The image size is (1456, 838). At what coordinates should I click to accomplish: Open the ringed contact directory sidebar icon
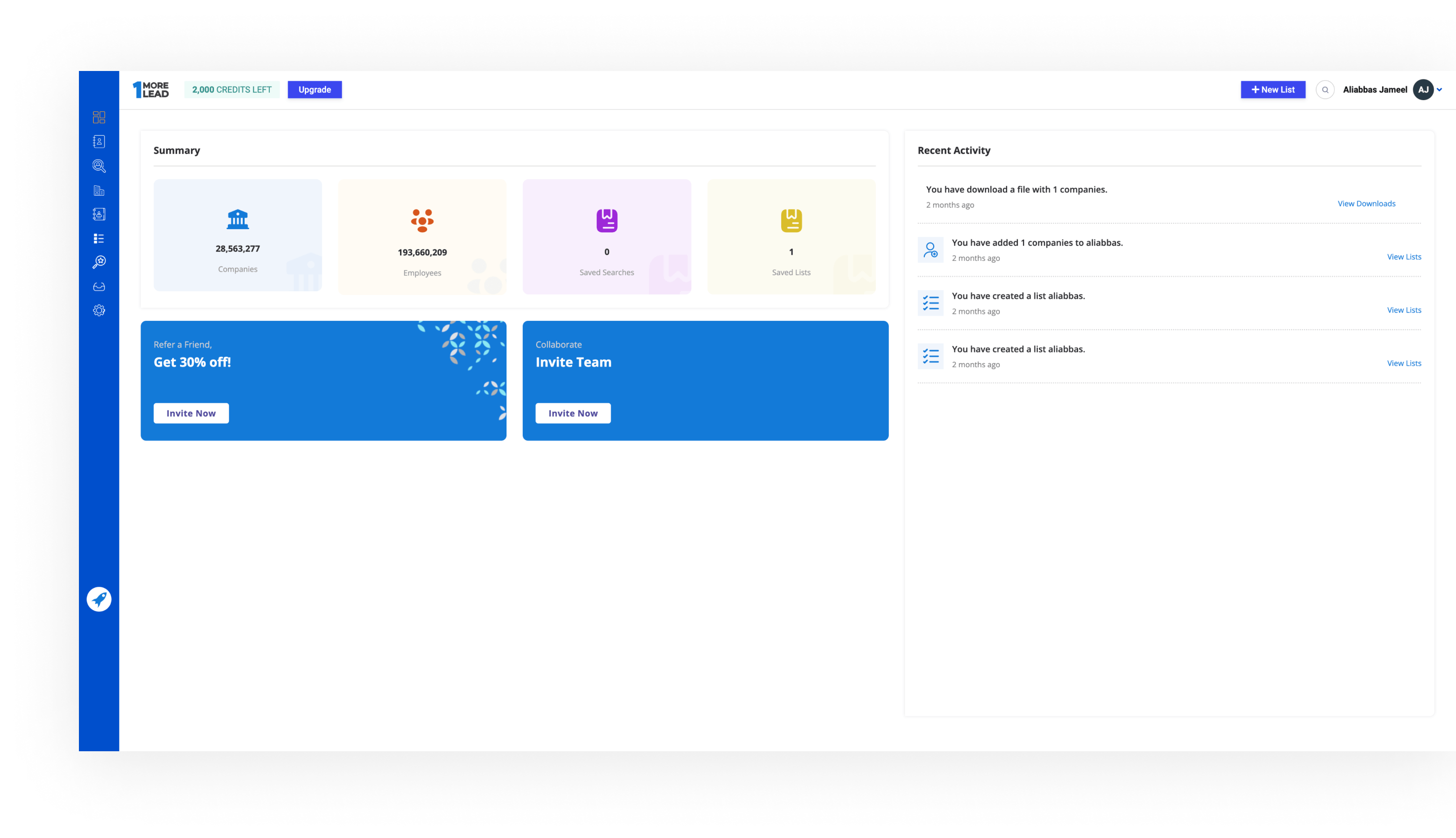[x=99, y=214]
